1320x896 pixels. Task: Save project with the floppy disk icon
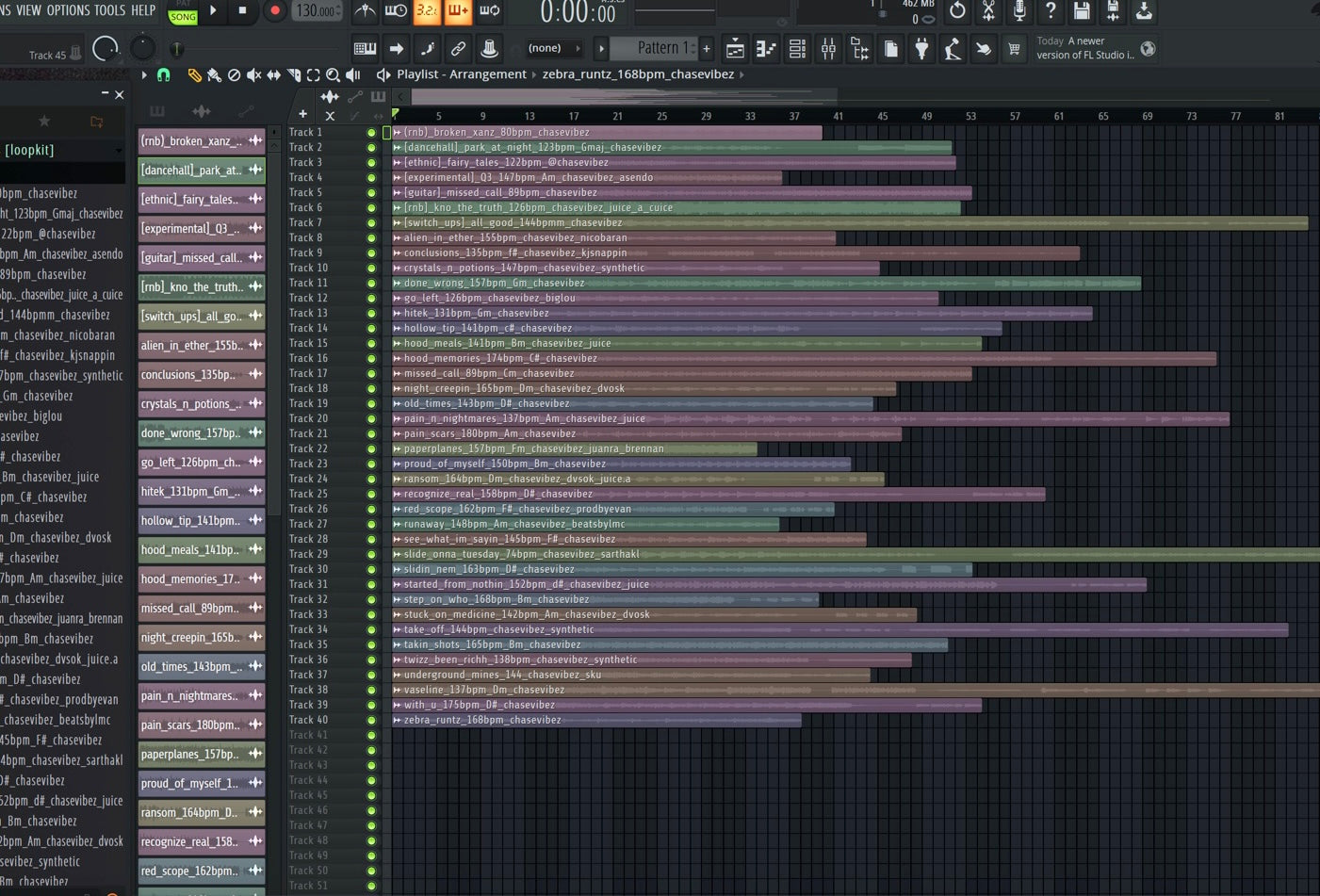click(1082, 10)
